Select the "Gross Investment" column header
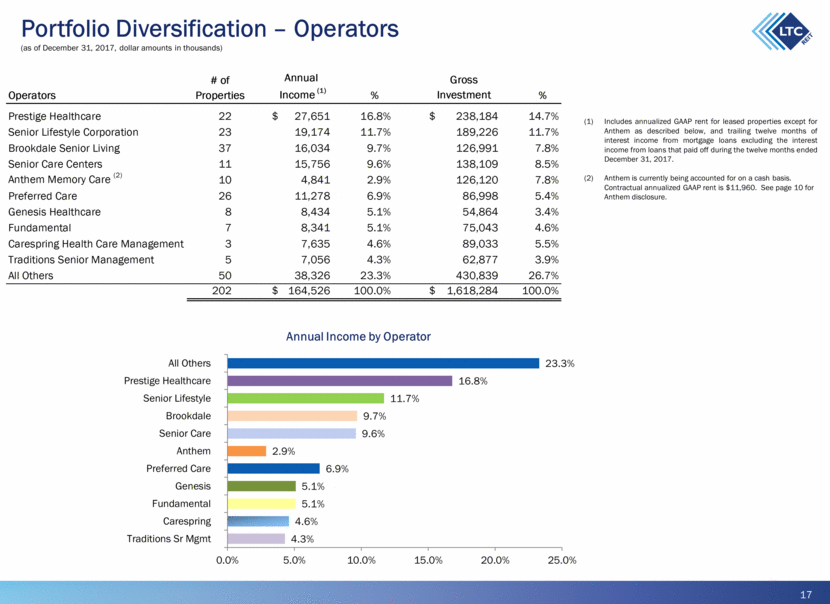830x604 pixels. coord(464,87)
